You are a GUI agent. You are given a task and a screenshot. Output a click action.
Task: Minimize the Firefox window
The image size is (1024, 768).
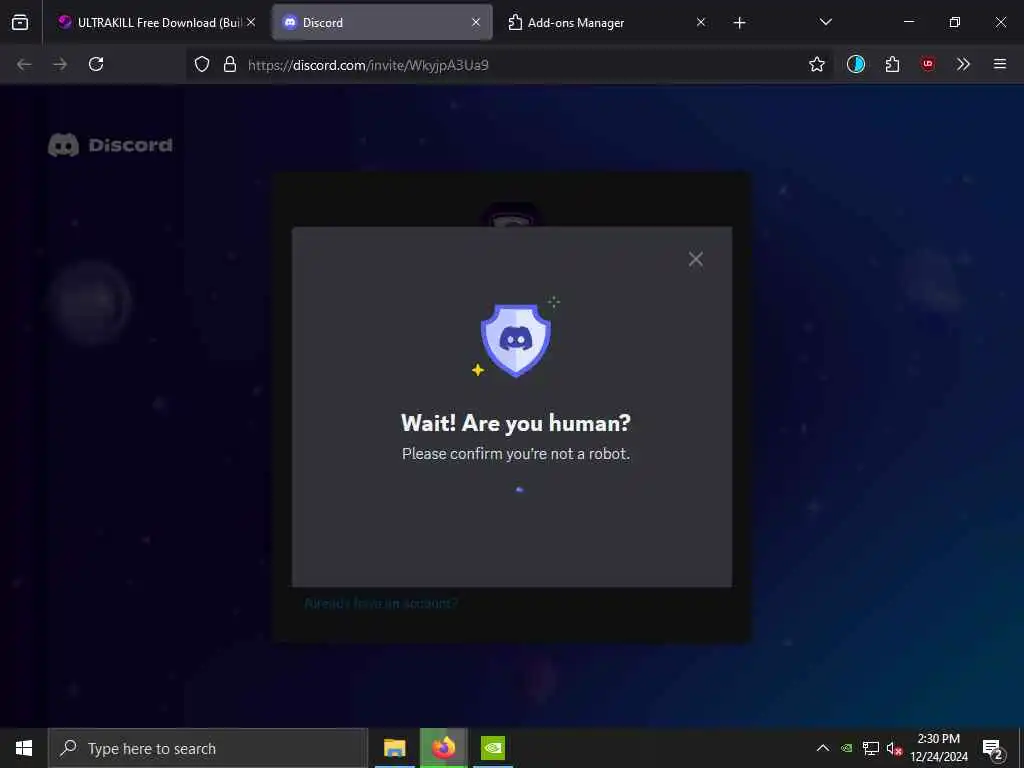(x=908, y=22)
